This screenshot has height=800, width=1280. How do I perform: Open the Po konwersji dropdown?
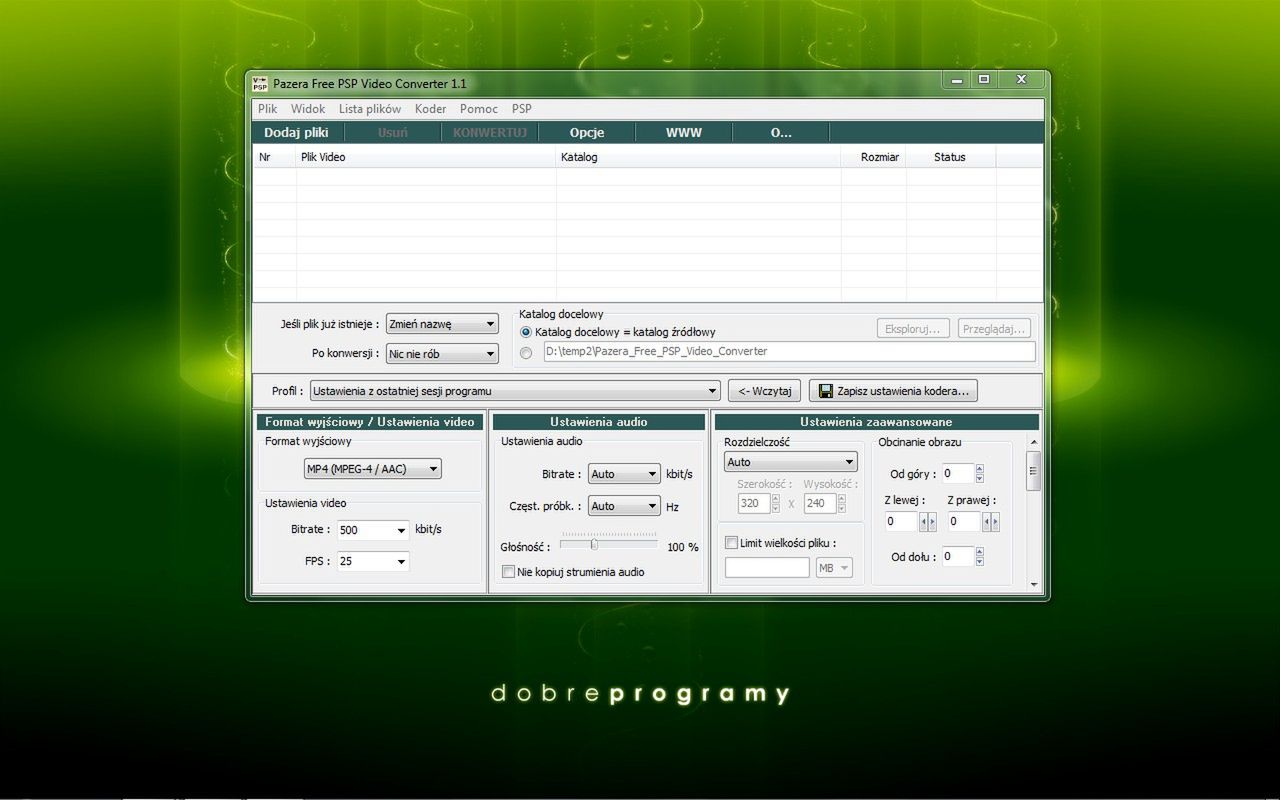tap(442, 353)
